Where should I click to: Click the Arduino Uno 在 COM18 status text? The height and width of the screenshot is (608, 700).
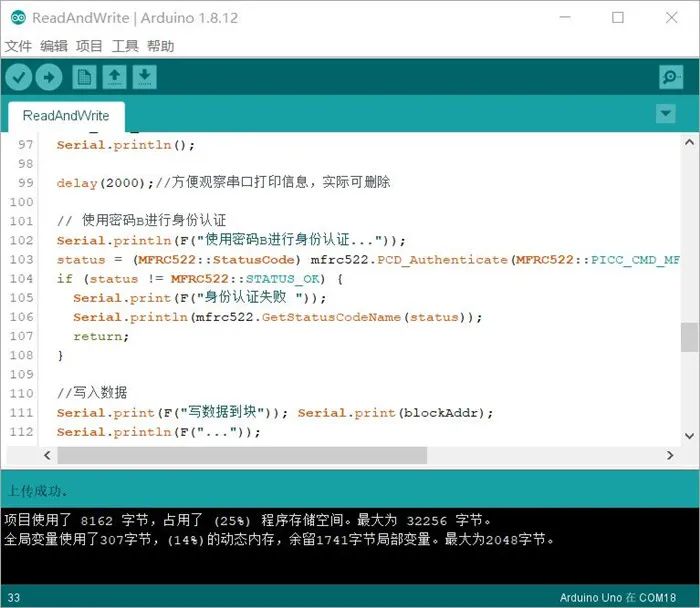[618, 598]
